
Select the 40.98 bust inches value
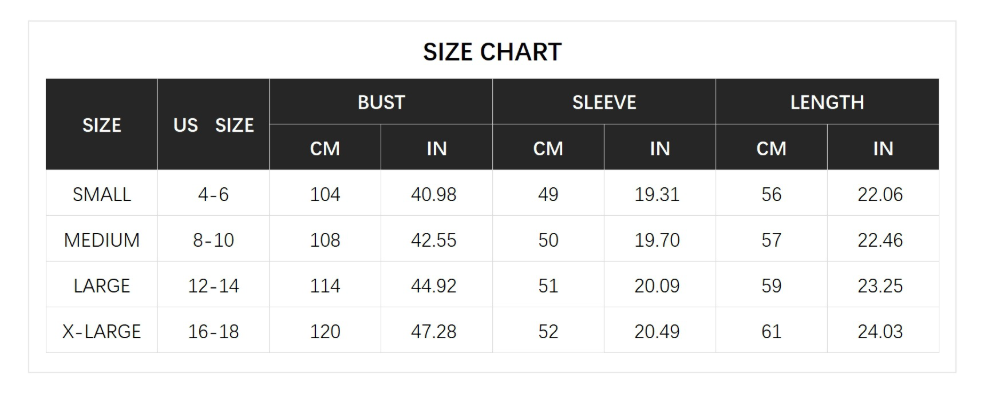(x=434, y=194)
